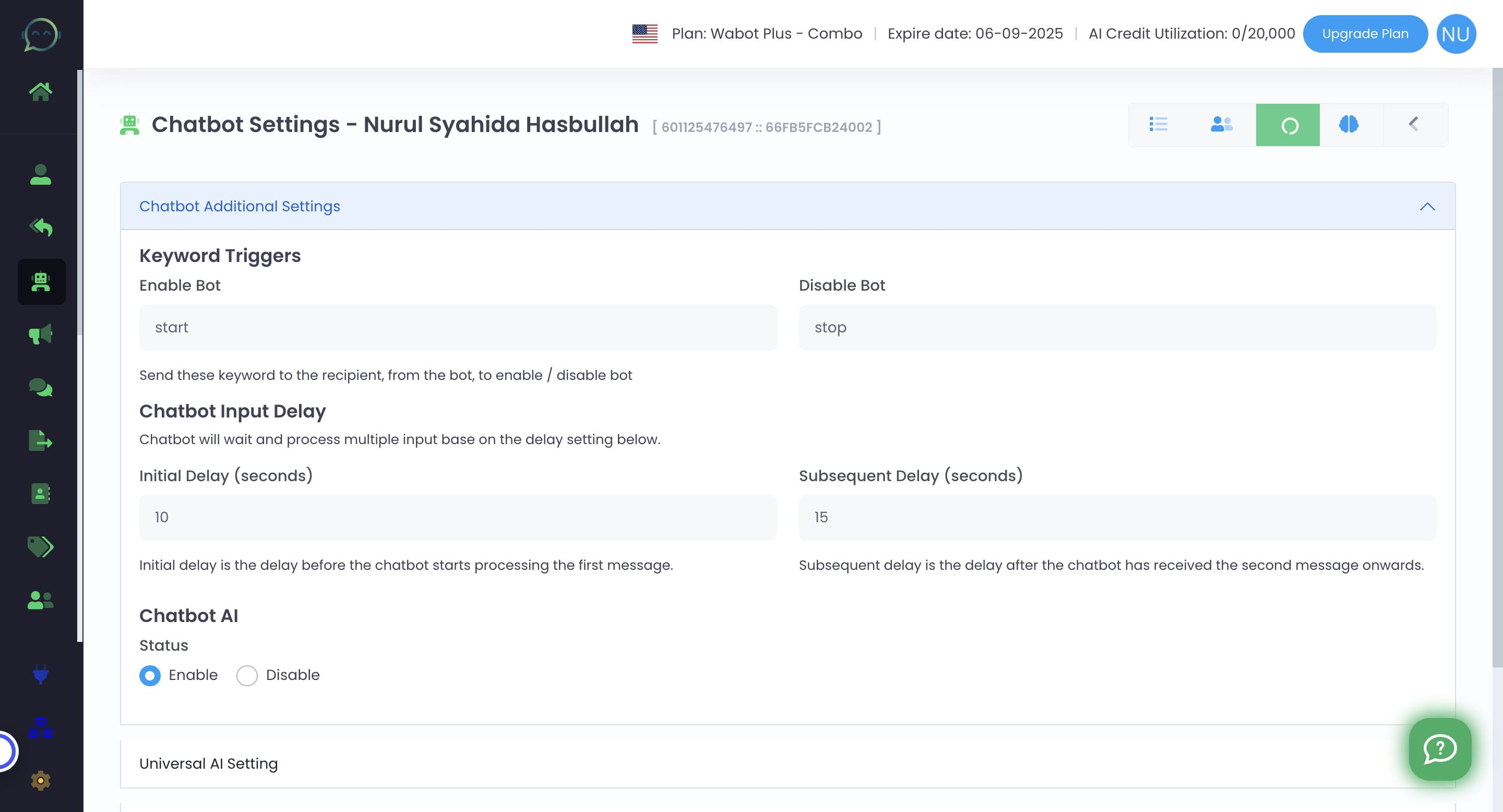Click the back arrow toolbar button
This screenshot has width=1503, height=812.
(x=1413, y=124)
